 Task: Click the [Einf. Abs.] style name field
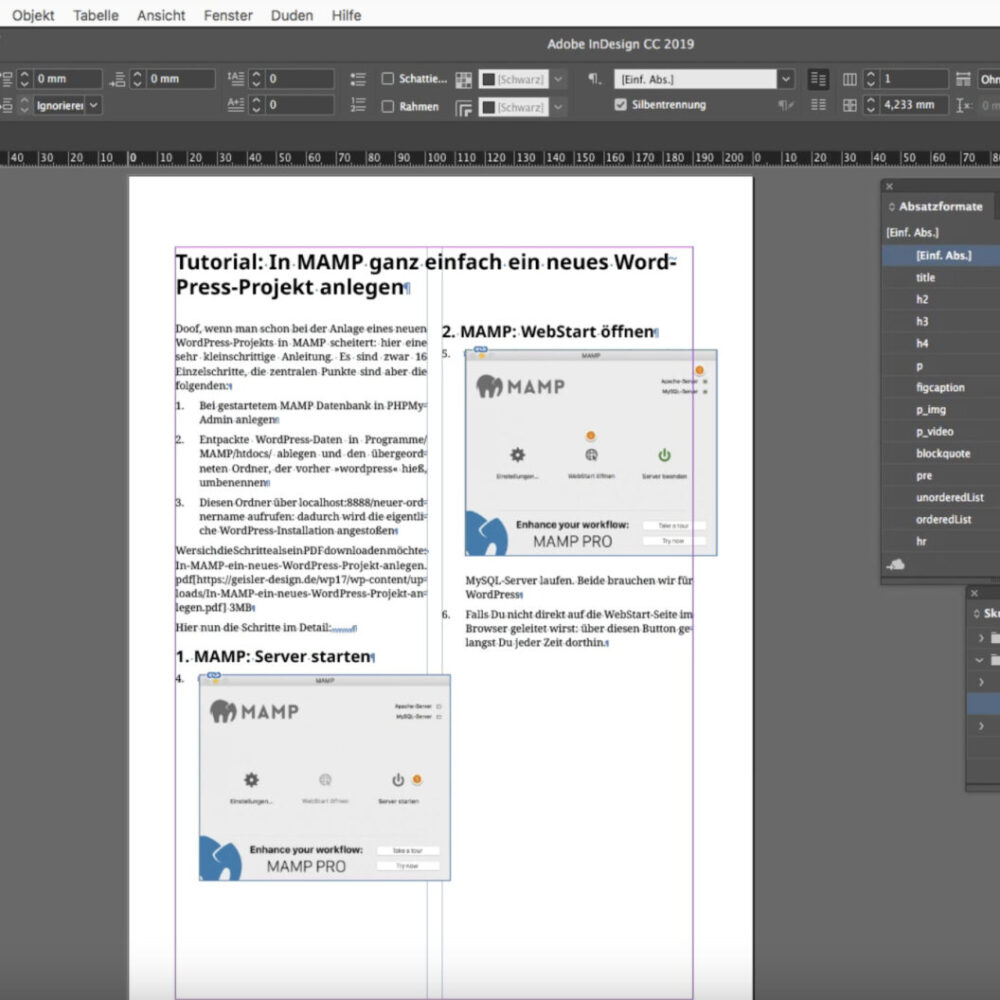coord(695,79)
